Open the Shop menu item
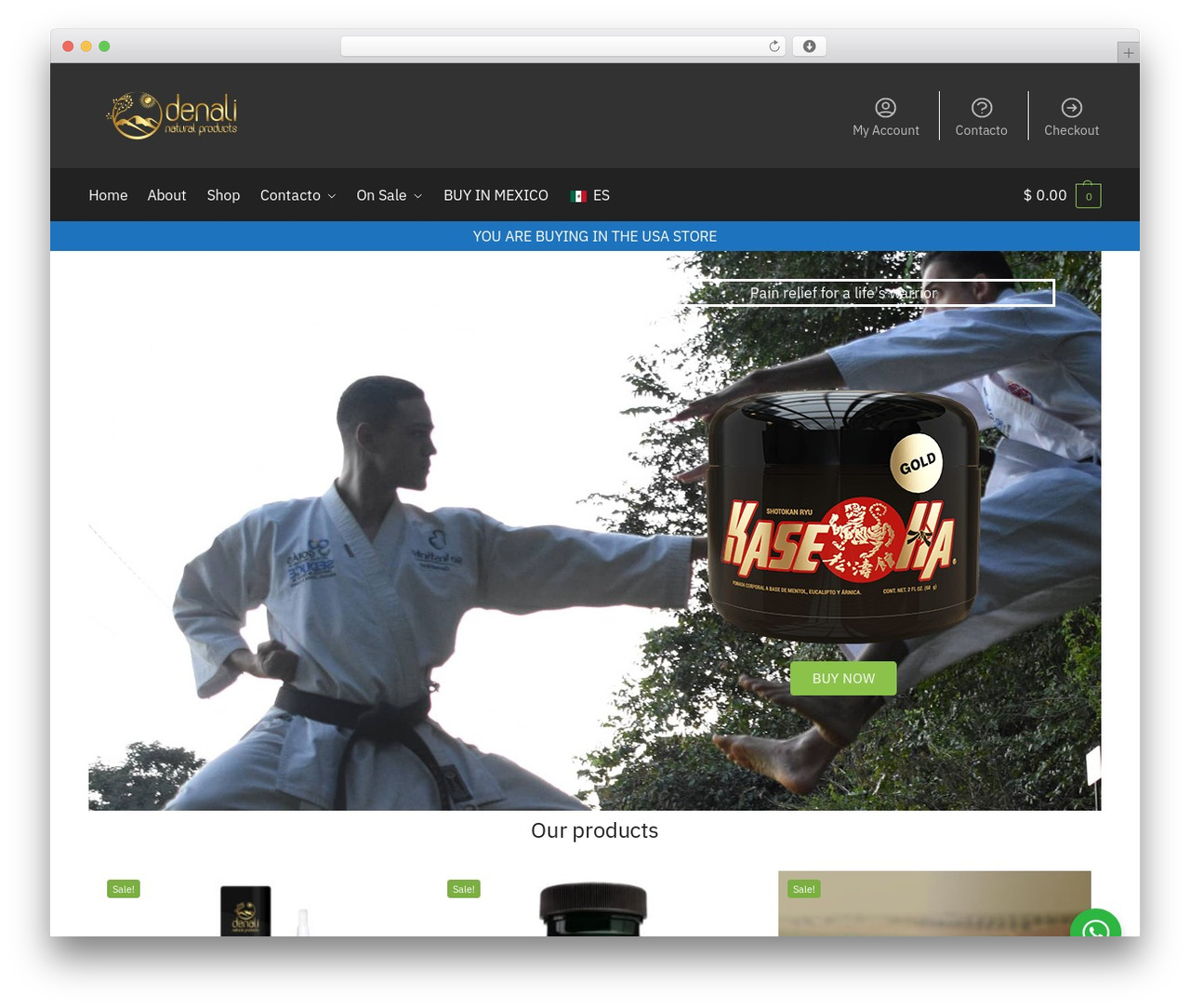Viewport: 1190px width, 1008px height. coord(223,195)
